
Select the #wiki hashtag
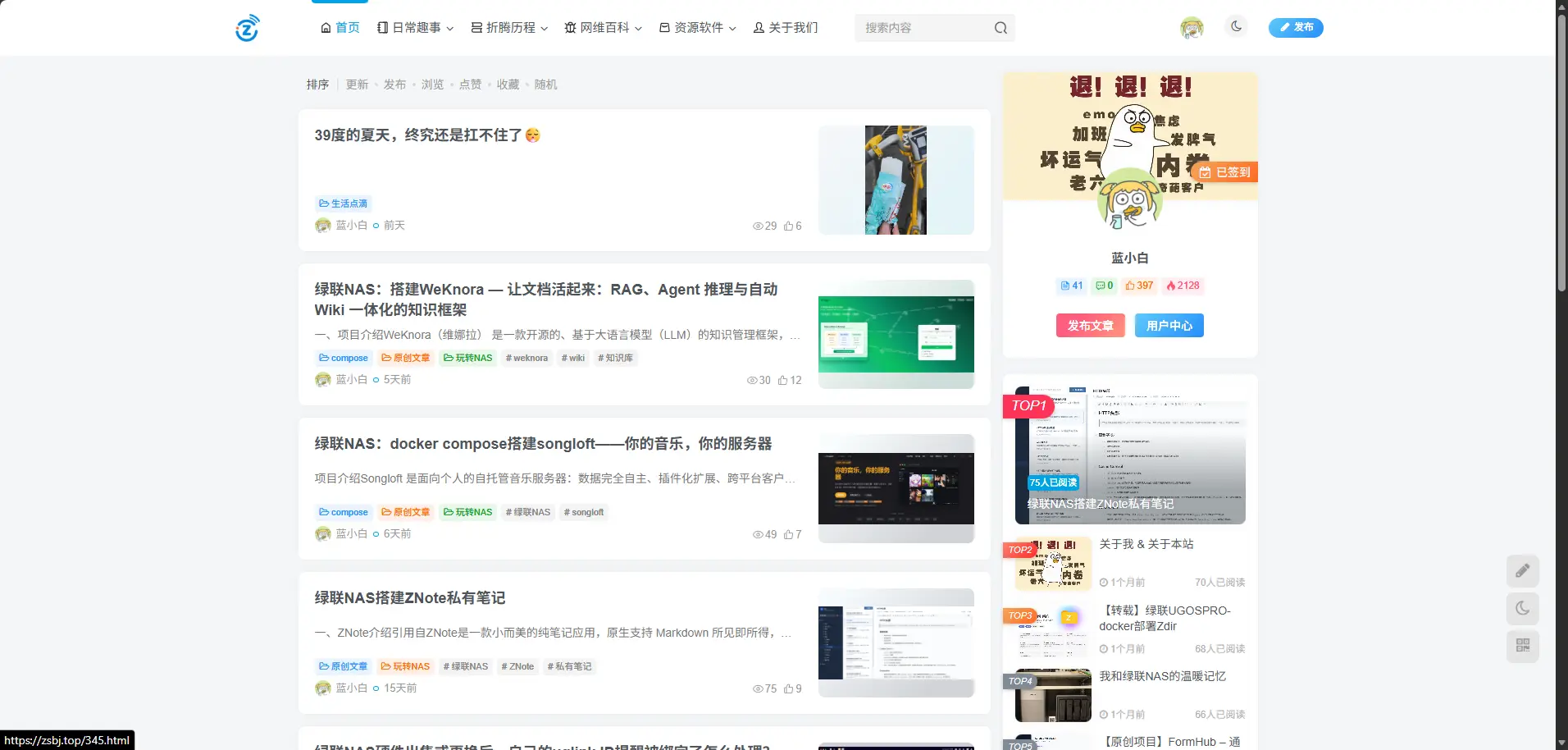click(x=572, y=358)
